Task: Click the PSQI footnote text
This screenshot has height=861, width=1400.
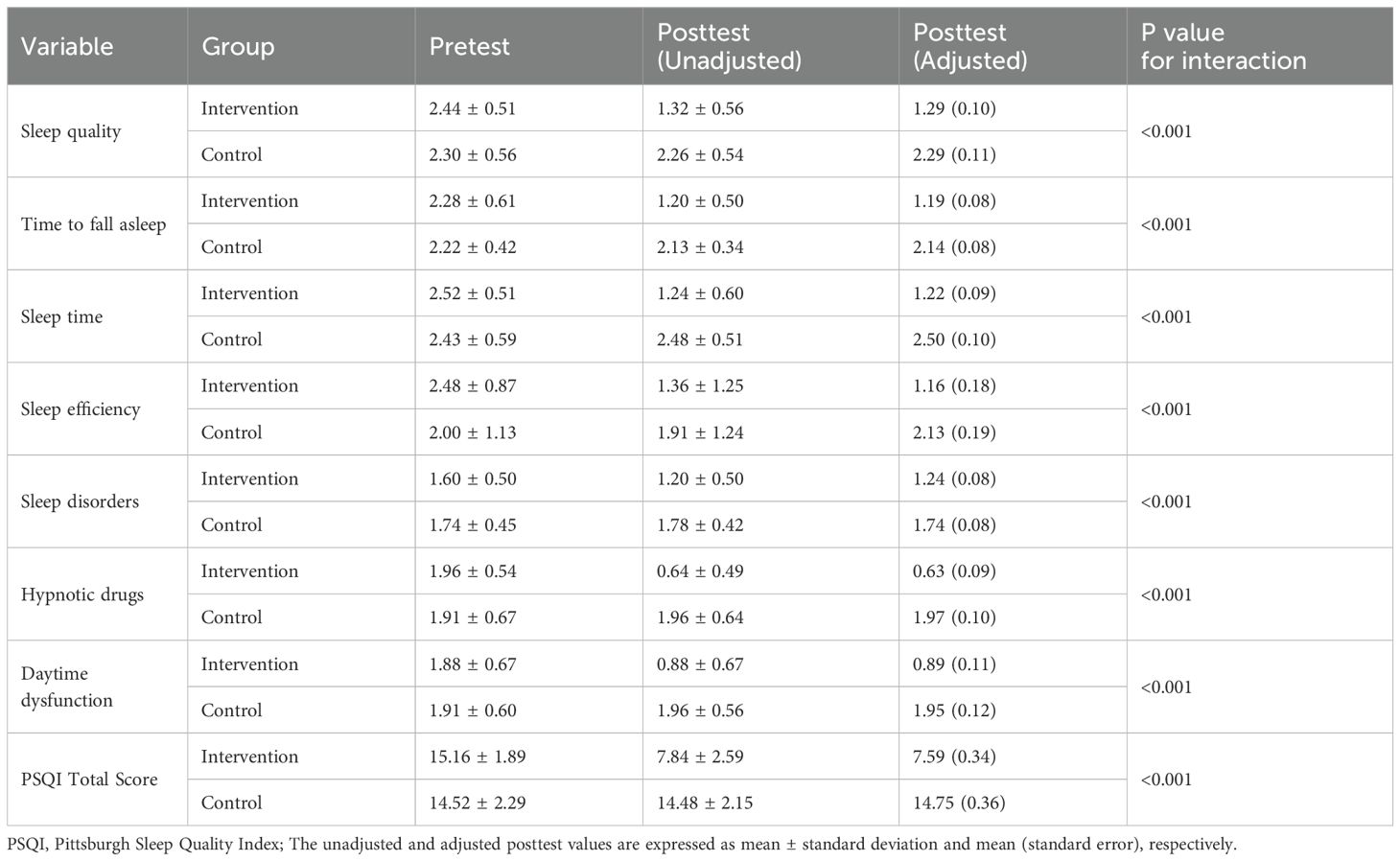Action: click(621, 845)
